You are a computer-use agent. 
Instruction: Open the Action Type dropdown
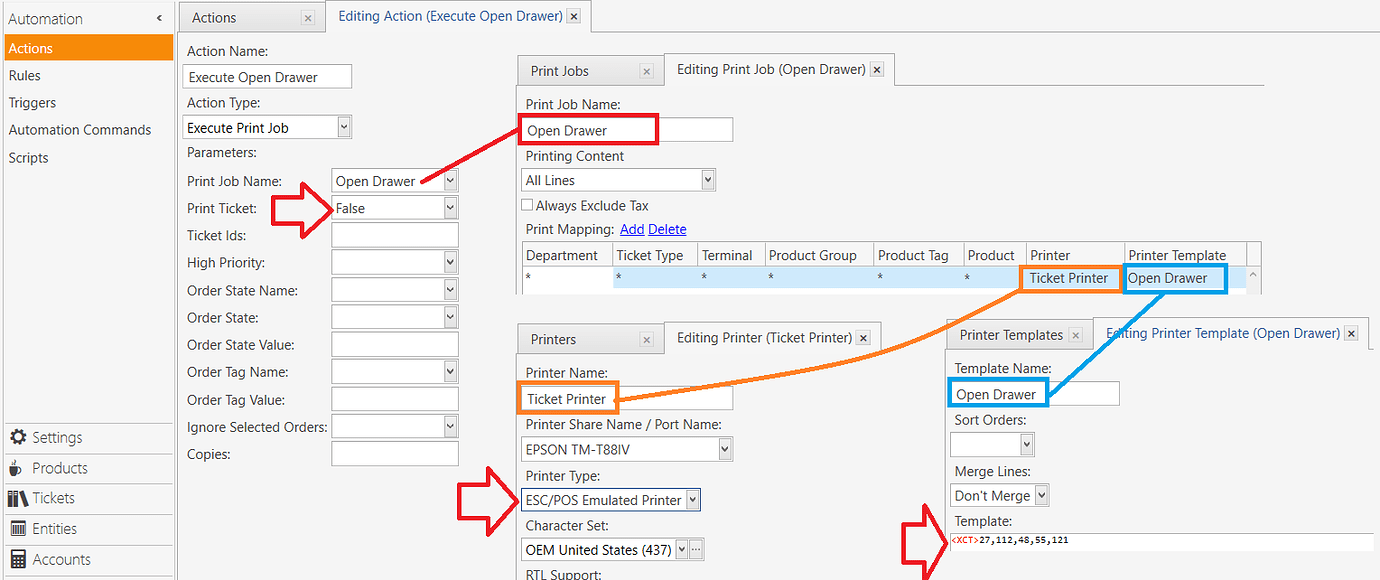point(344,127)
